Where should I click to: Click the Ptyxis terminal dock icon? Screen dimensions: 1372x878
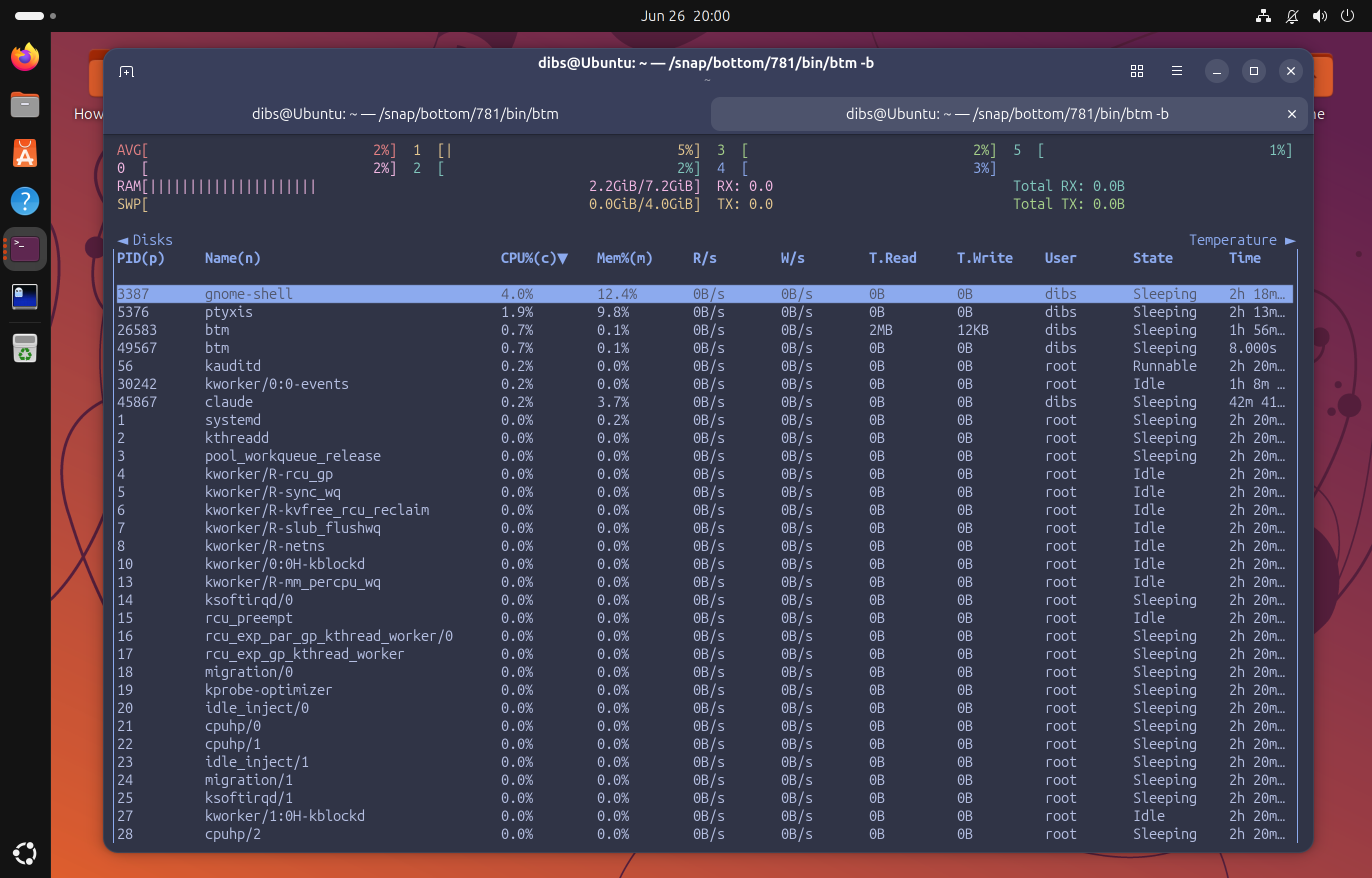coord(25,249)
